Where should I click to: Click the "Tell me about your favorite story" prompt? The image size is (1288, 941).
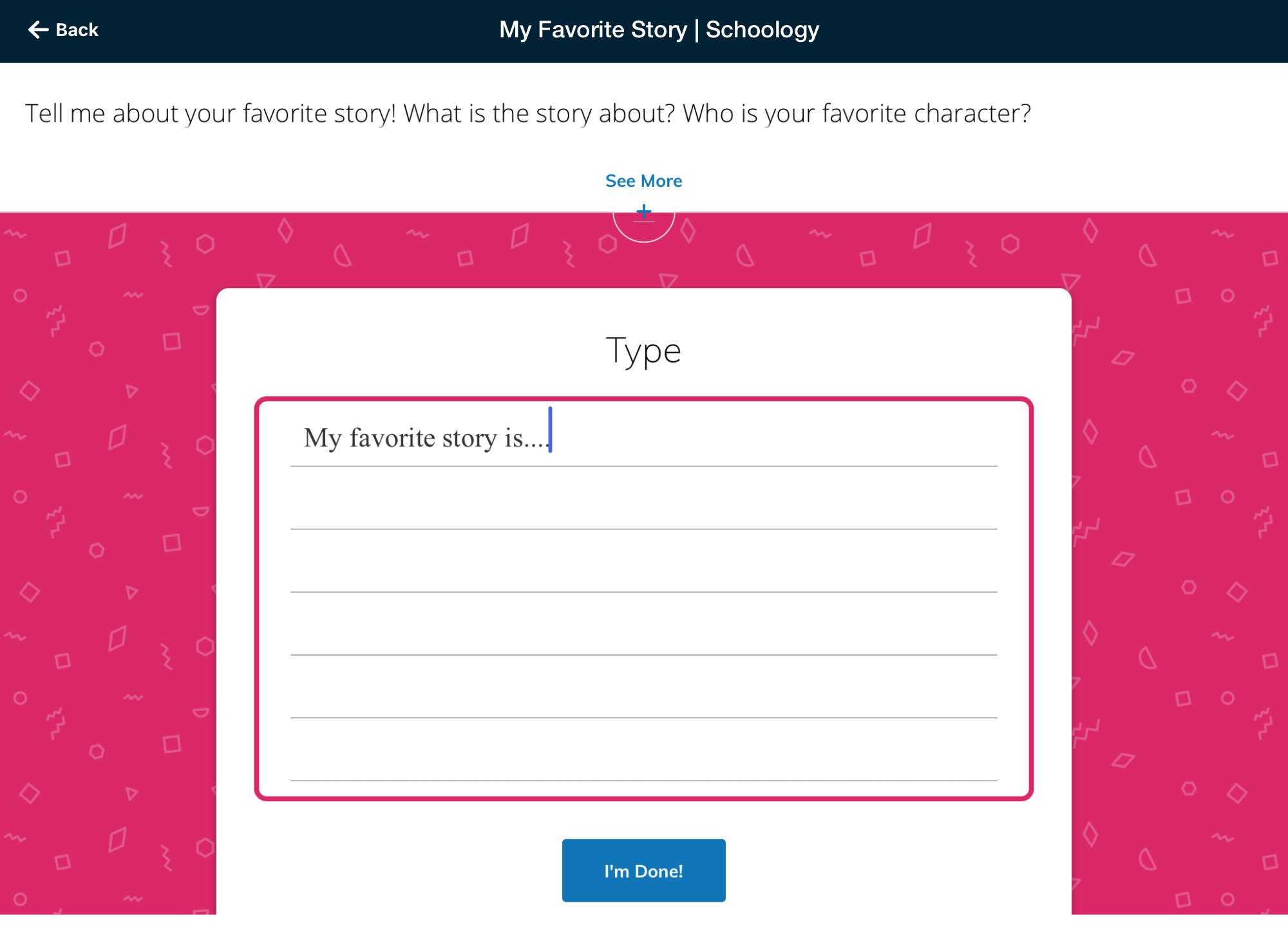210,113
